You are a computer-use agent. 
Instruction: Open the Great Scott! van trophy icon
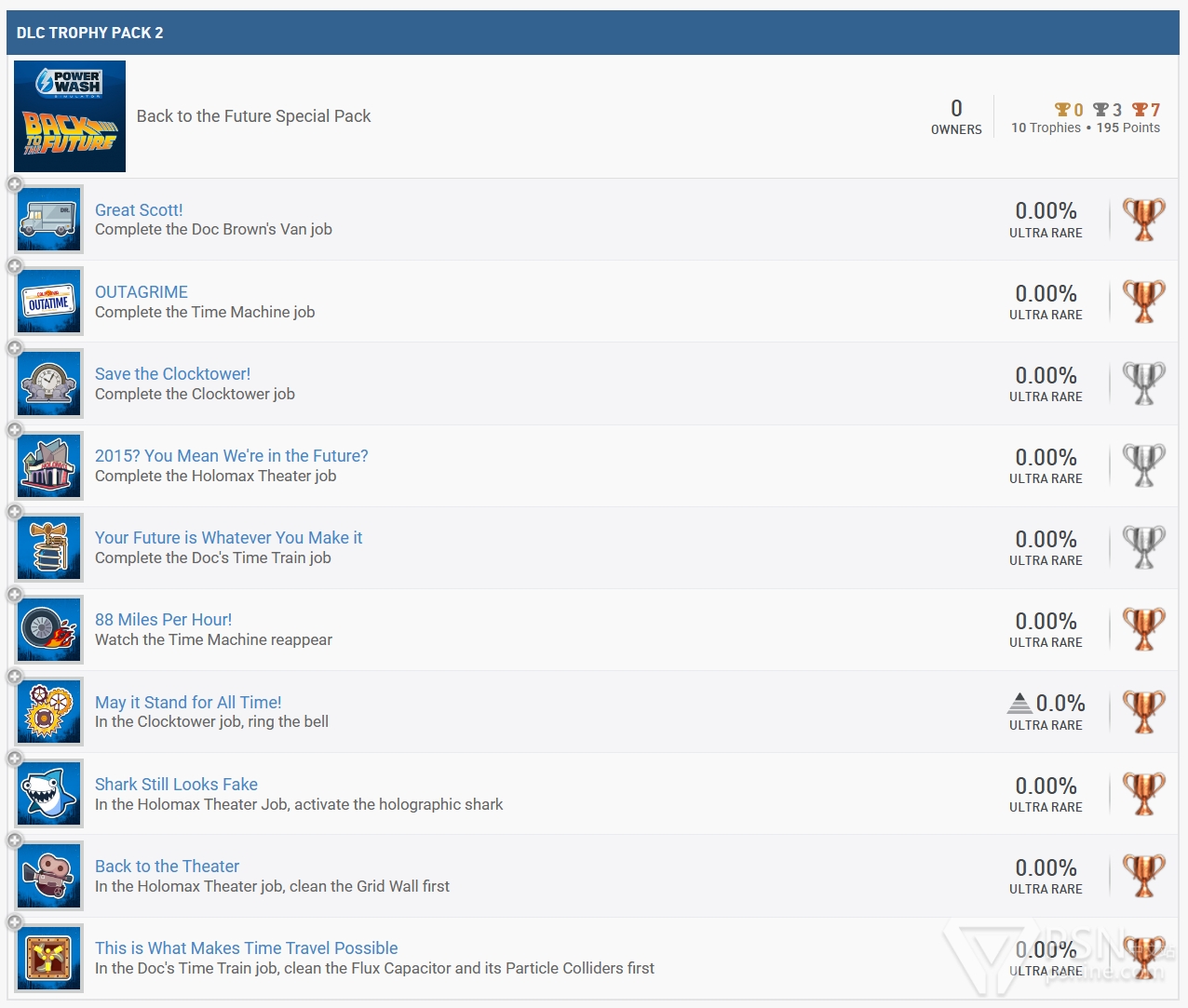tap(49, 220)
